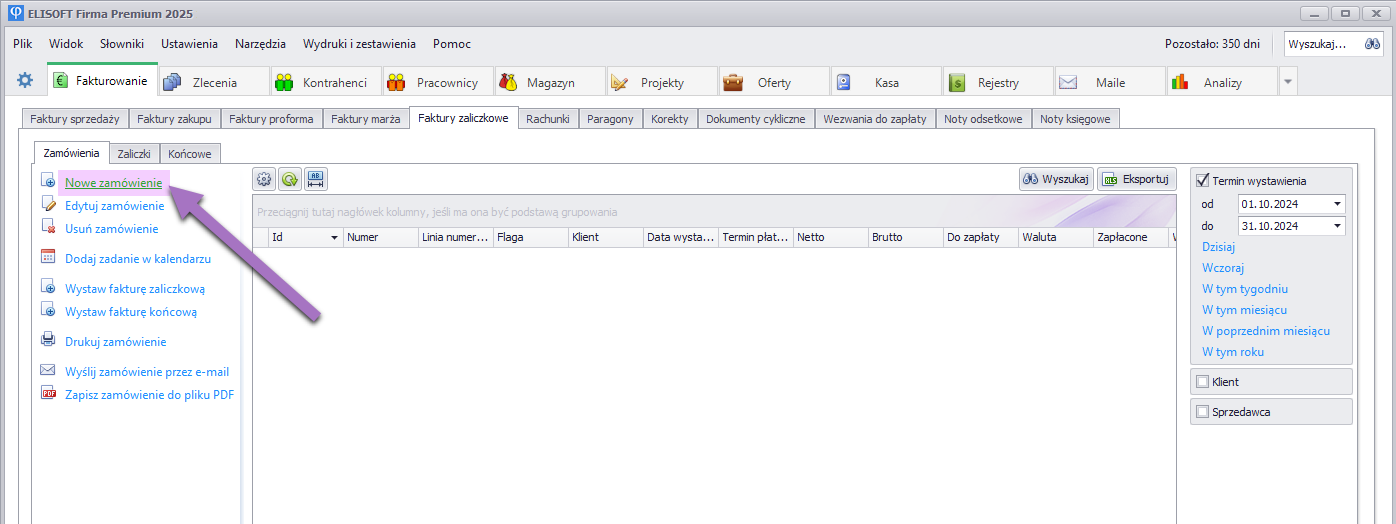Click the W tym miesiącu link
Screen dimensions: 1396x524
[x=1244, y=310]
